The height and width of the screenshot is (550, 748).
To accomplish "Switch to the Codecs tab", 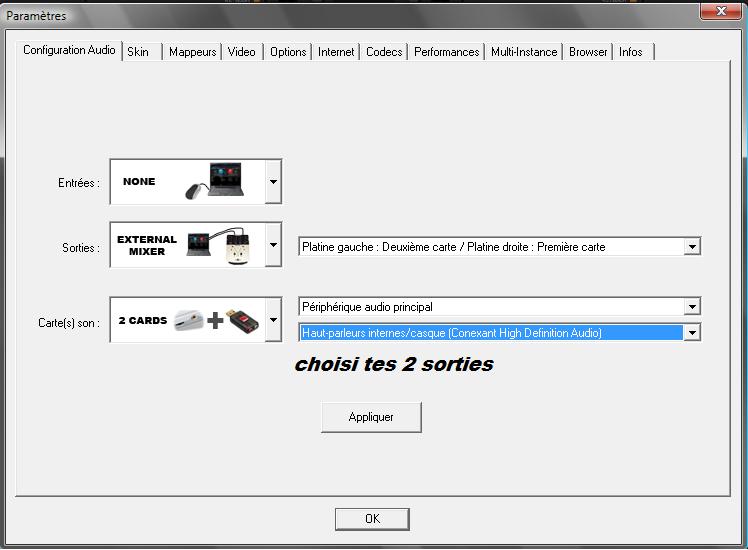I will [x=384, y=52].
